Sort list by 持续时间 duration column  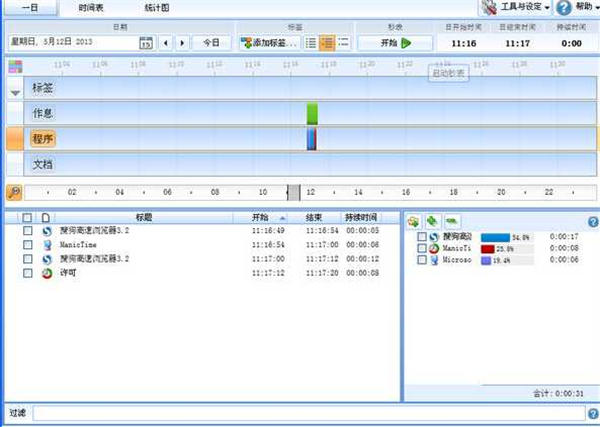[x=363, y=218]
